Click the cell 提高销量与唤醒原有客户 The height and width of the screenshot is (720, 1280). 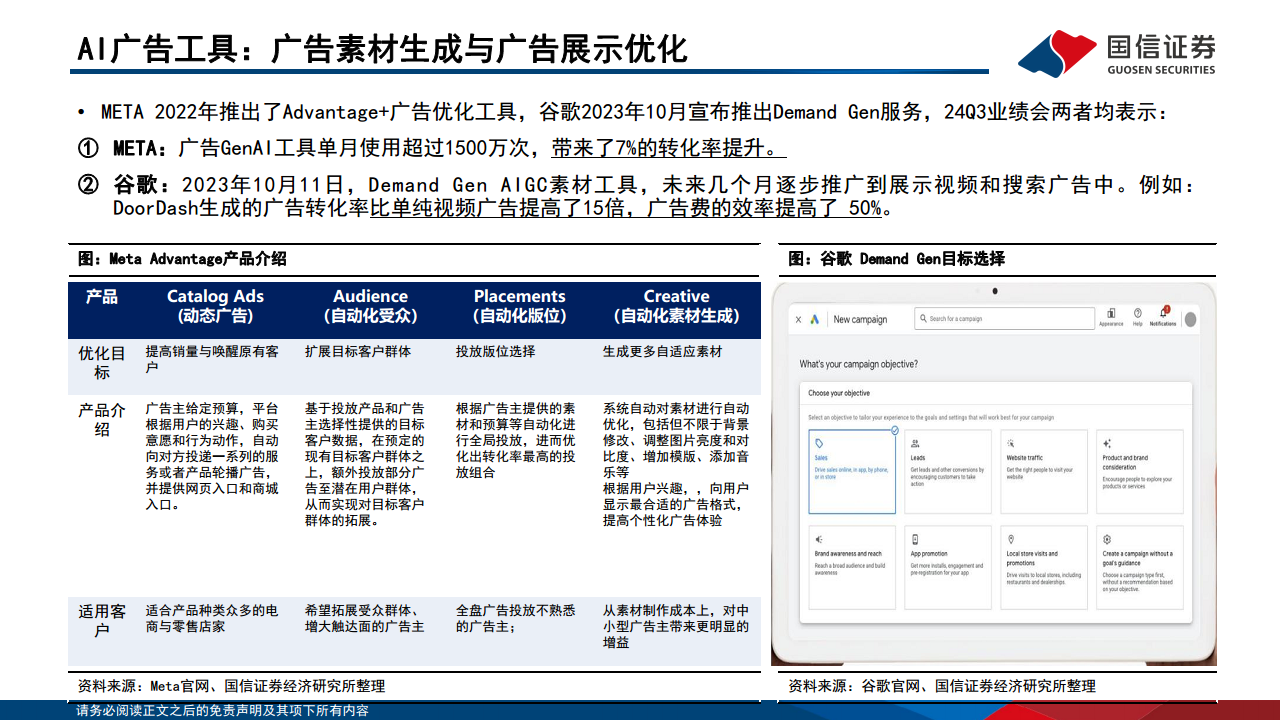(x=212, y=360)
